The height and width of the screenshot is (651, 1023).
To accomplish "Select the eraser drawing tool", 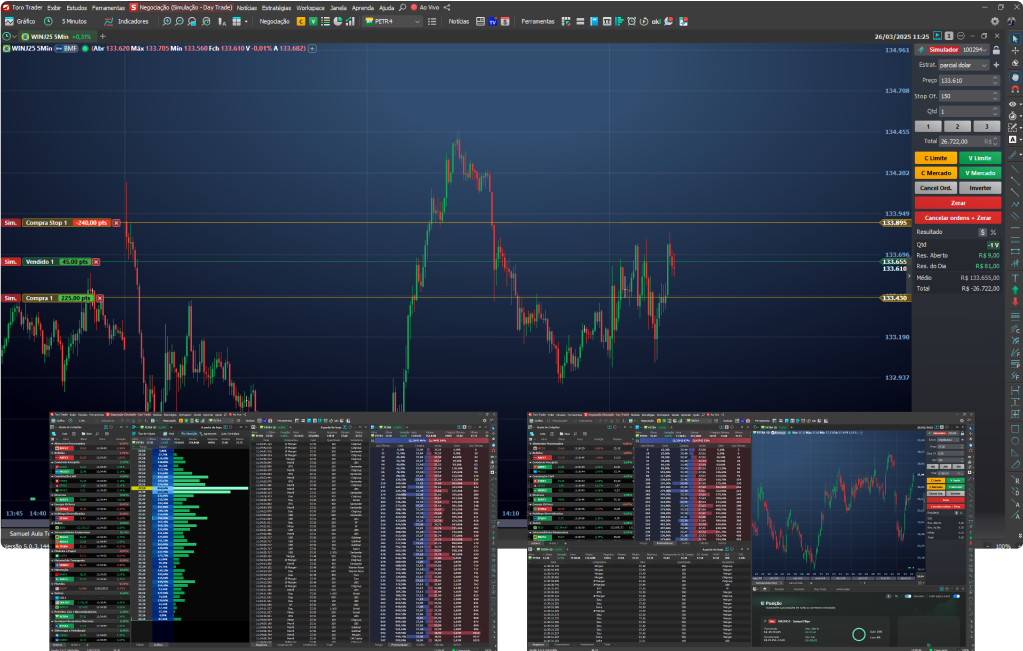I will click(1014, 63).
